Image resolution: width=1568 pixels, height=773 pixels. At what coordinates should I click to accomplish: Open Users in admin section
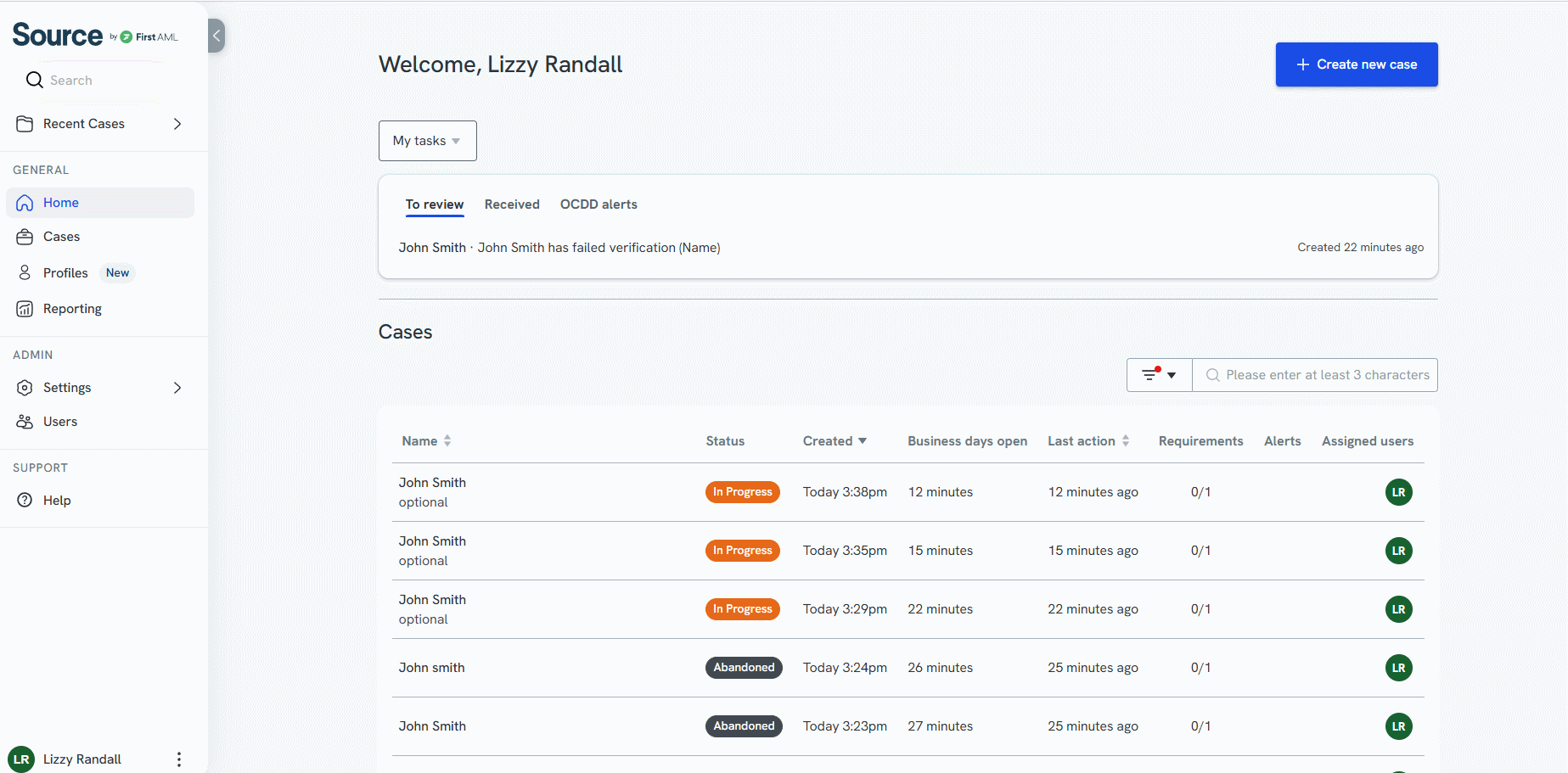click(x=100, y=422)
